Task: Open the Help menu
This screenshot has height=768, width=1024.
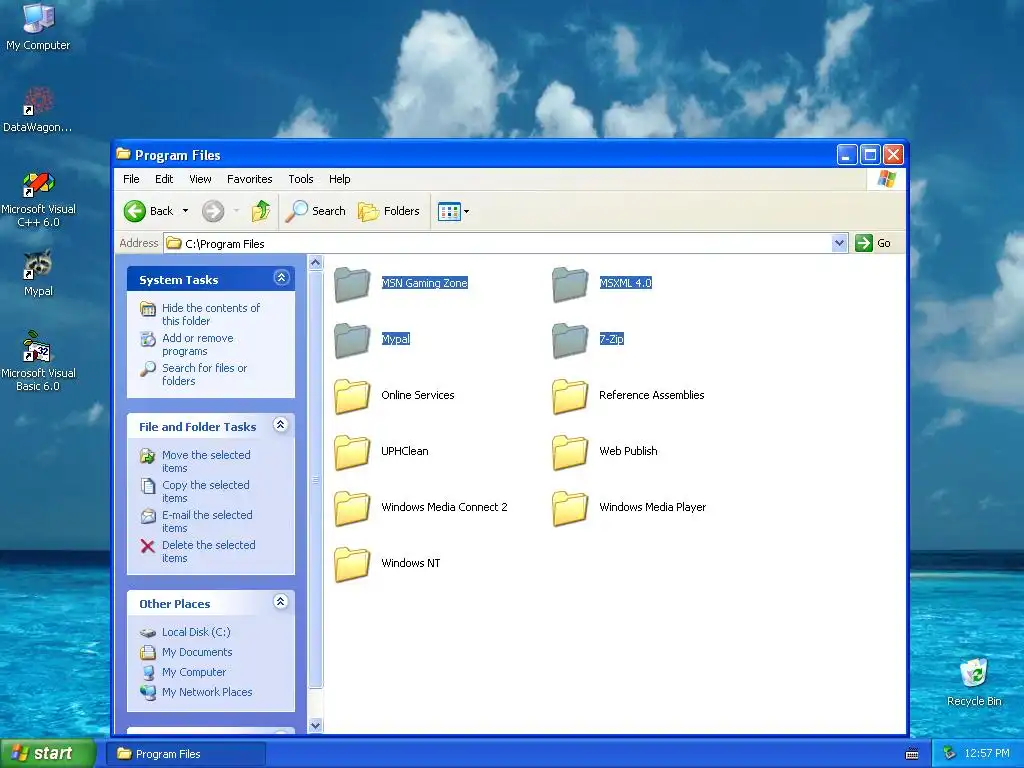Action: [x=339, y=179]
